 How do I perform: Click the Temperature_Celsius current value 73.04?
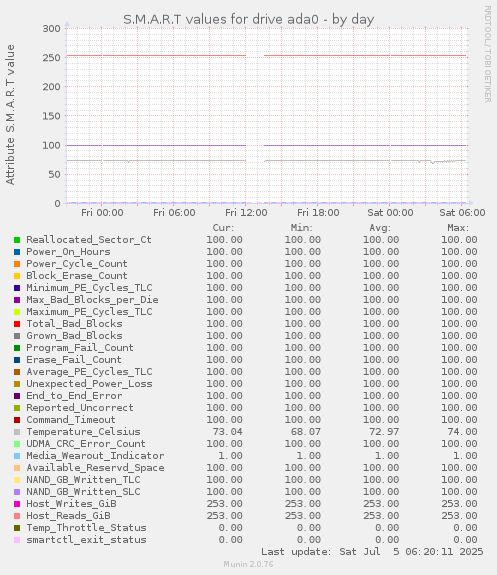click(x=227, y=432)
